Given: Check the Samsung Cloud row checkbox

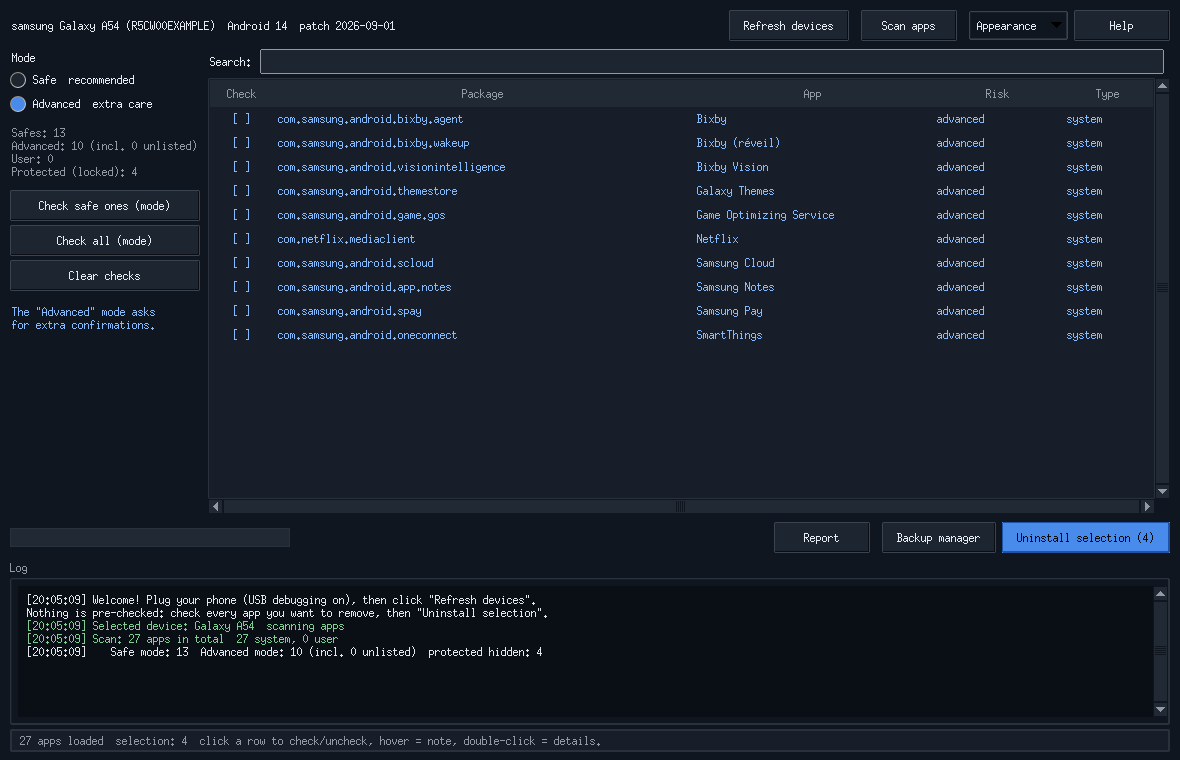Looking at the screenshot, I should [241, 263].
